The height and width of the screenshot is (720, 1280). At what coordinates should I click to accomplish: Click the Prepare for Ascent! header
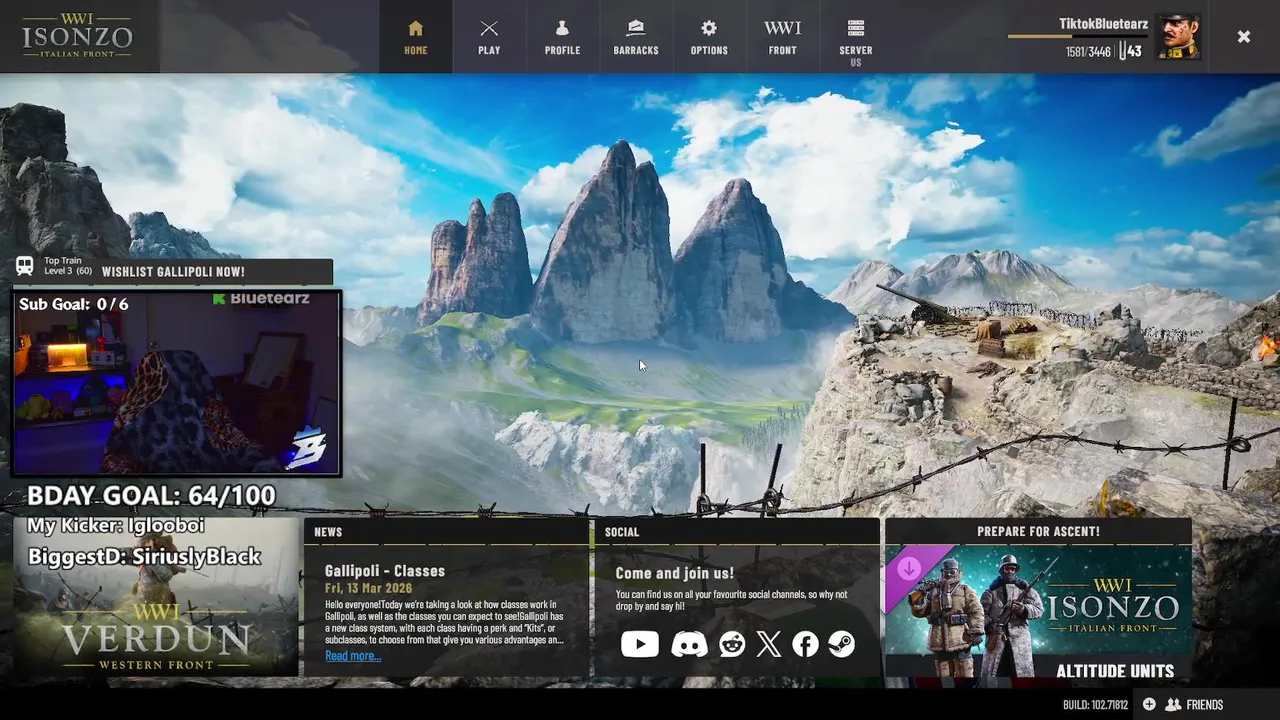pyautogui.click(x=1038, y=532)
